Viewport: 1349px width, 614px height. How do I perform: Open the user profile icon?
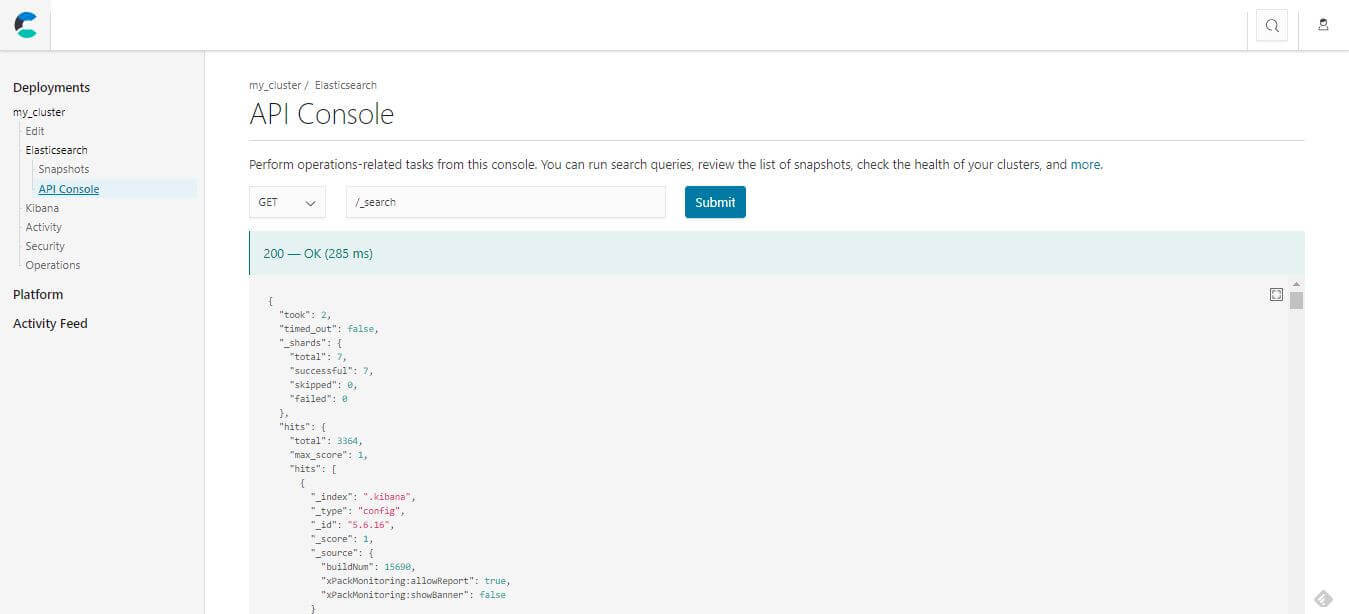(x=1323, y=26)
